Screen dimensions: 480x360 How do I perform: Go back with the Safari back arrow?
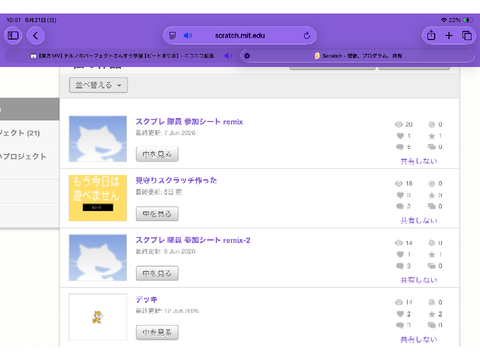pyautogui.click(x=36, y=35)
